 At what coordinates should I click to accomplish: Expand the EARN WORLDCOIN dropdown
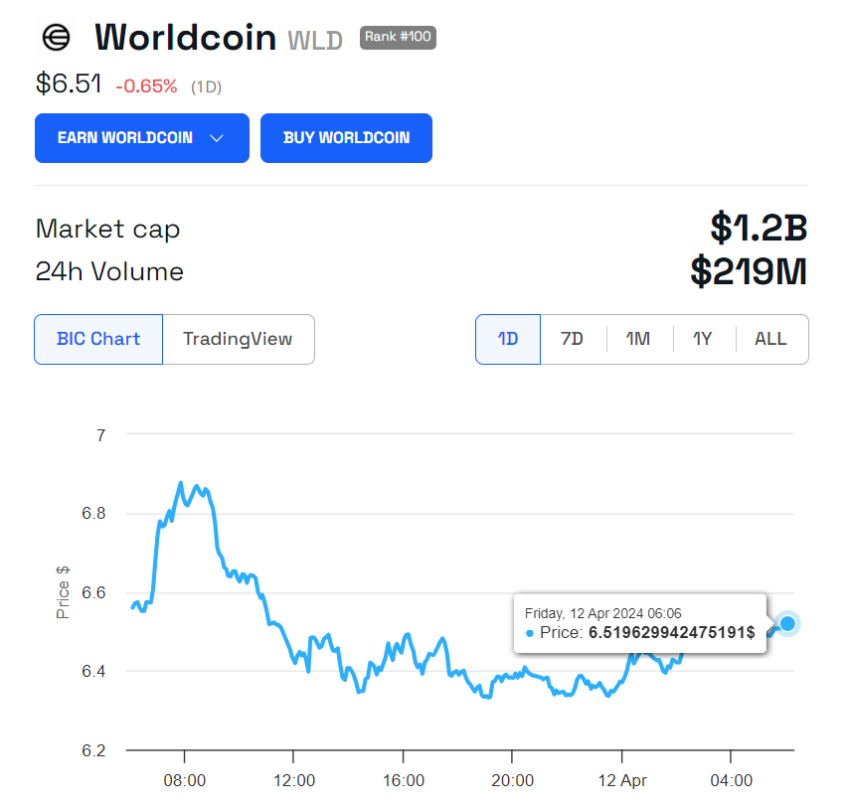(x=141, y=138)
